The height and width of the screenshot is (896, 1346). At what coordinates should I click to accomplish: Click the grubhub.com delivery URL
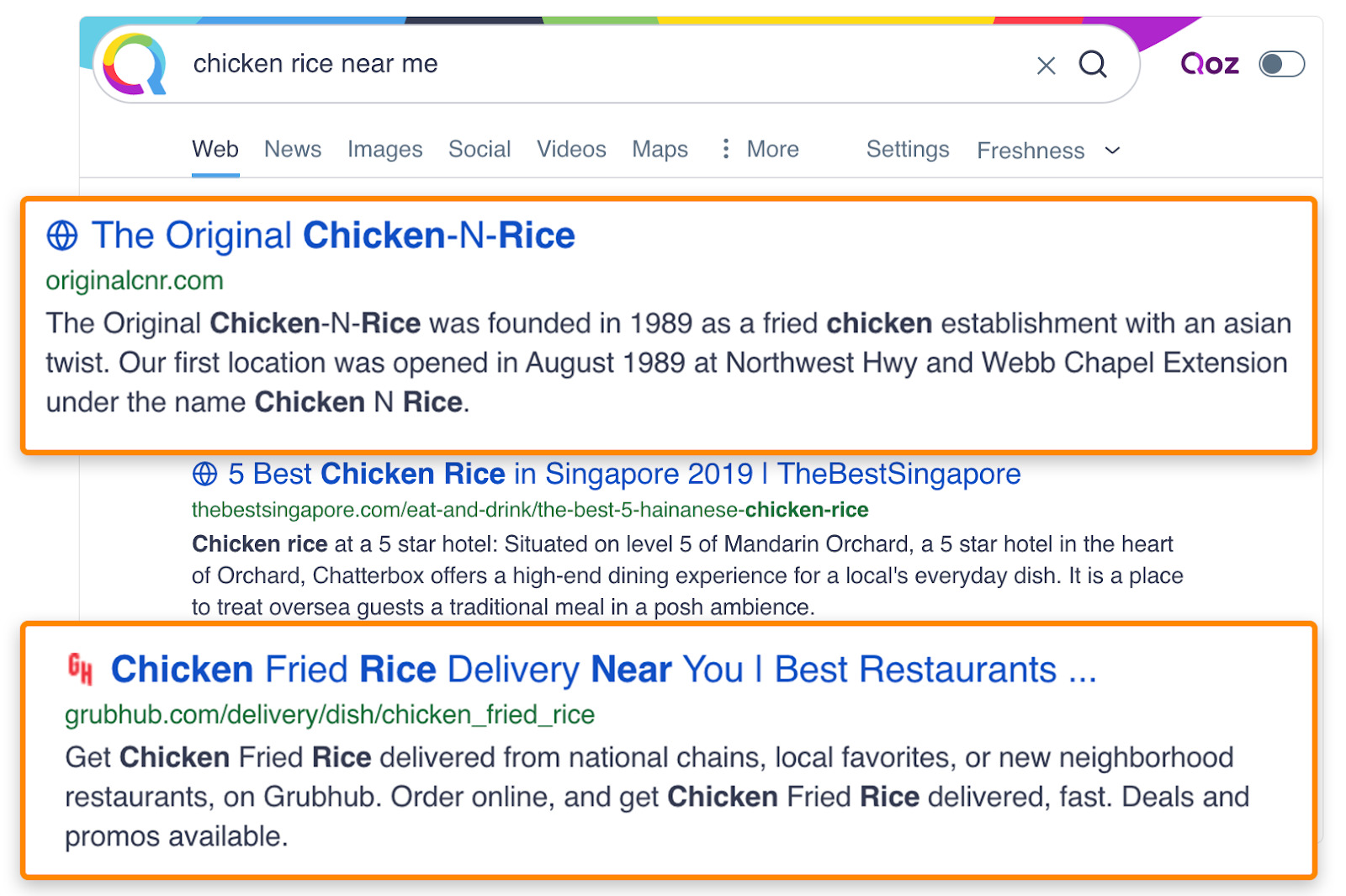point(330,714)
